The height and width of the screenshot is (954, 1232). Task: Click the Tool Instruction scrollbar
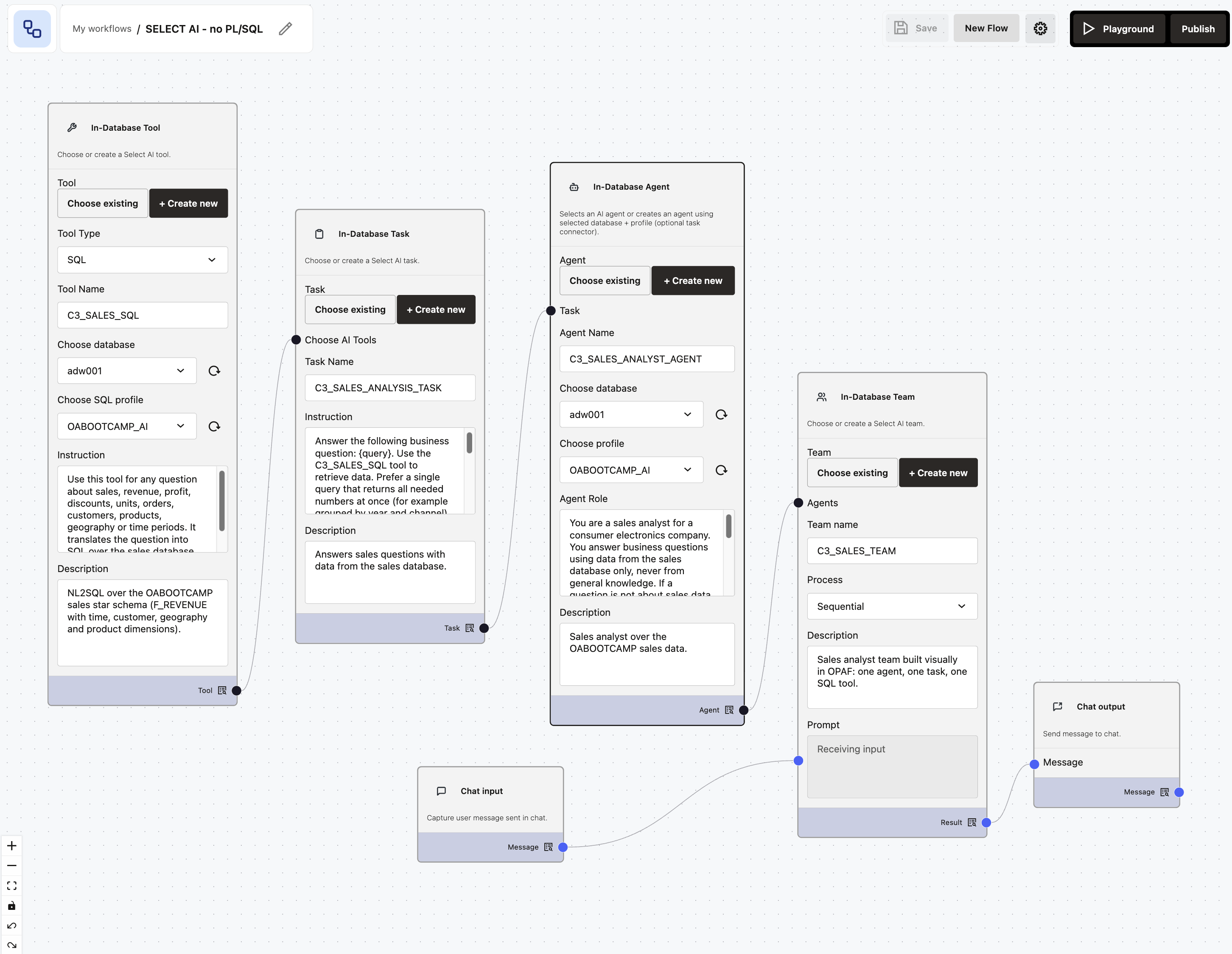pos(222,502)
